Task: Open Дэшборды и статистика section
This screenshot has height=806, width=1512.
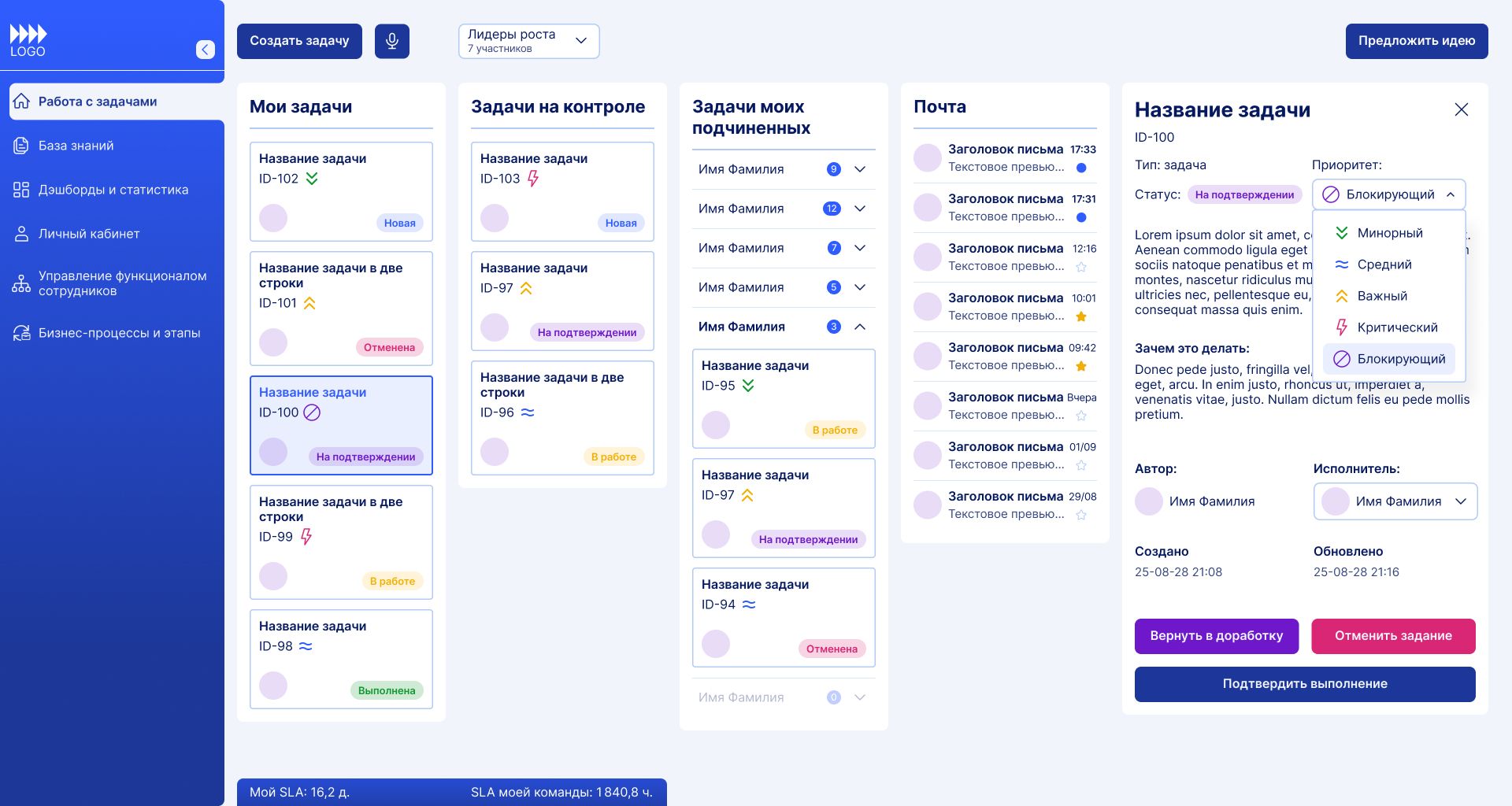Action: coord(113,190)
